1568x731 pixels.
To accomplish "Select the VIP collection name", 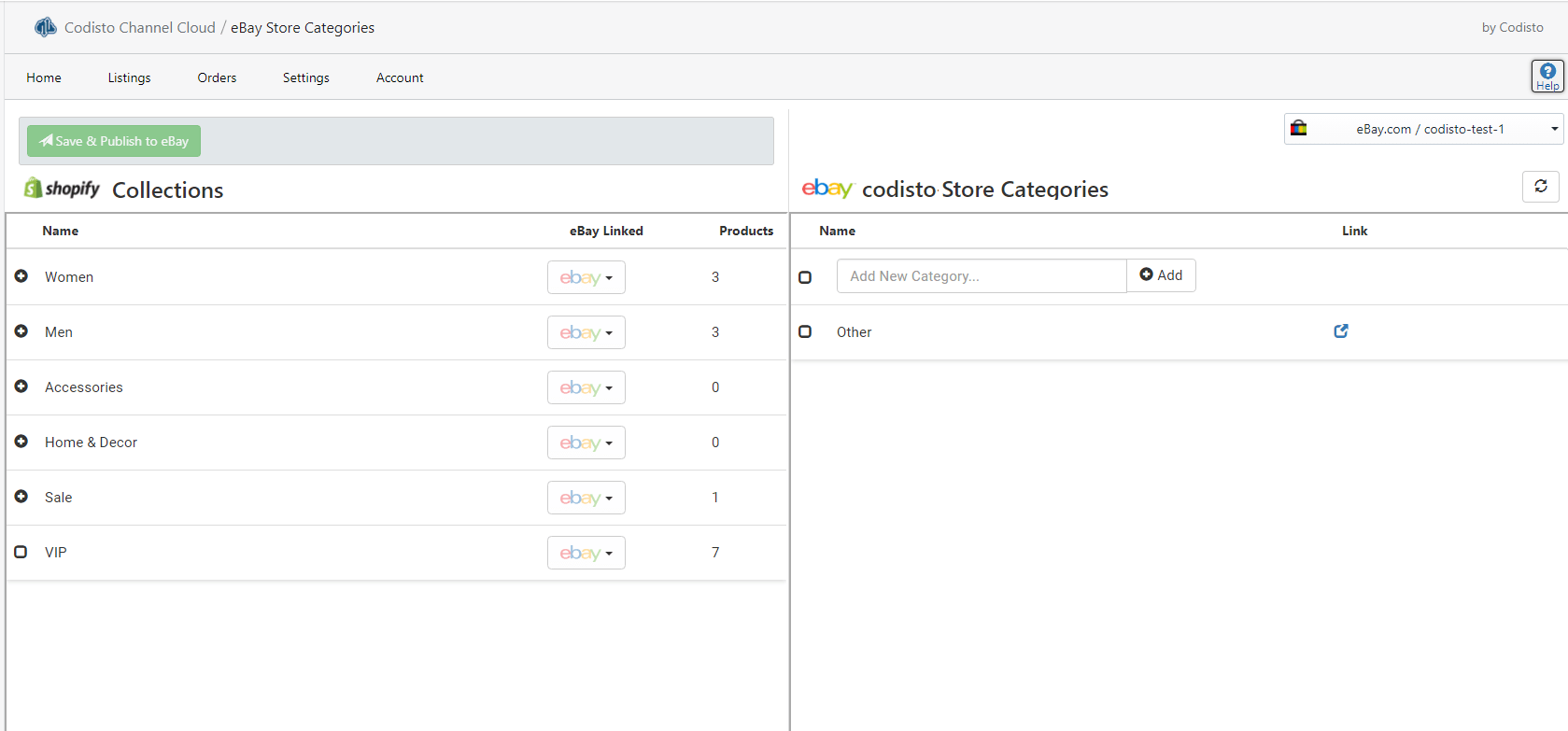I will pyautogui.click(x=56, y=553).
